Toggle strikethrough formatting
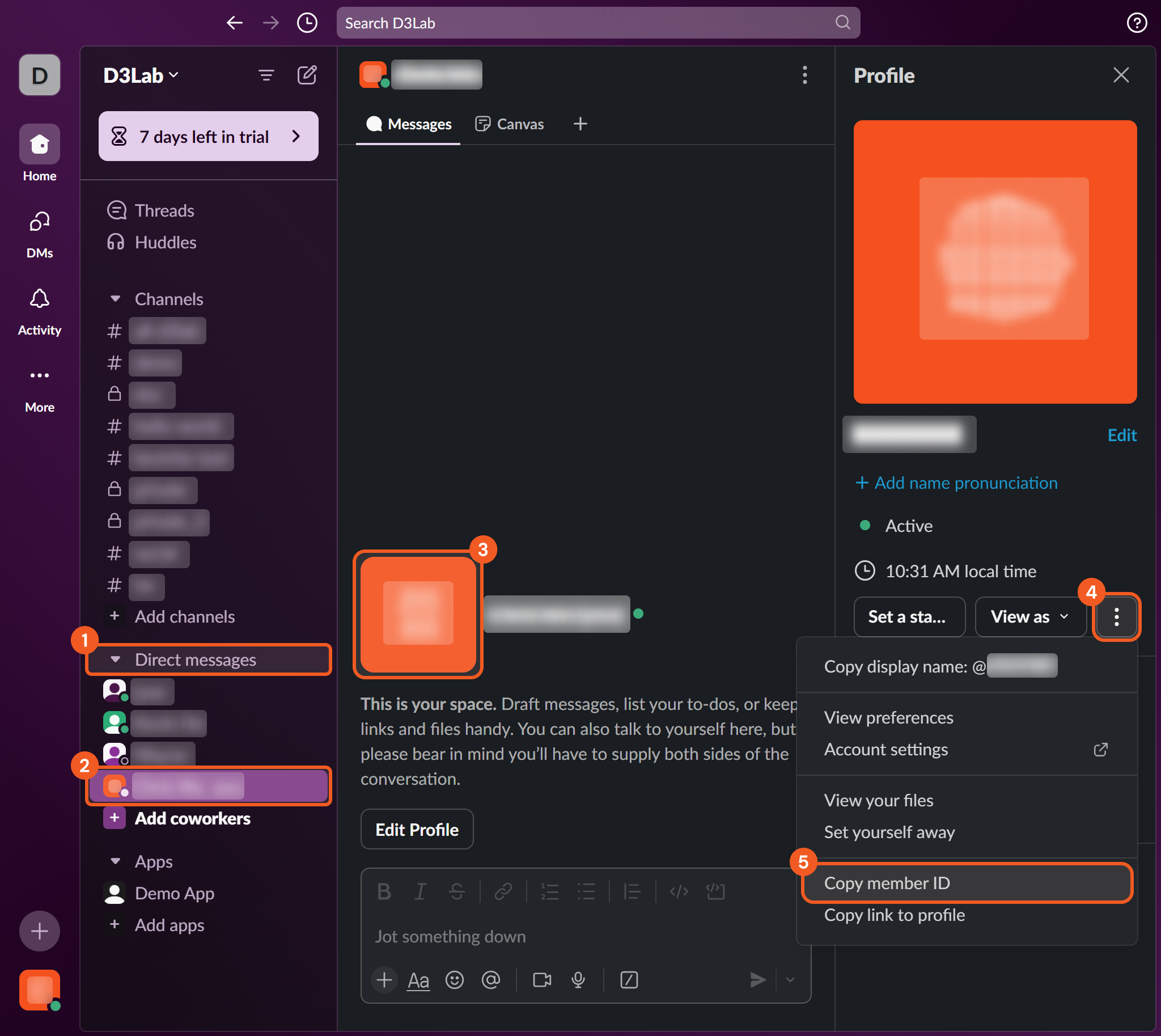The image size is (1161, 1036). (x=456, y=891)
